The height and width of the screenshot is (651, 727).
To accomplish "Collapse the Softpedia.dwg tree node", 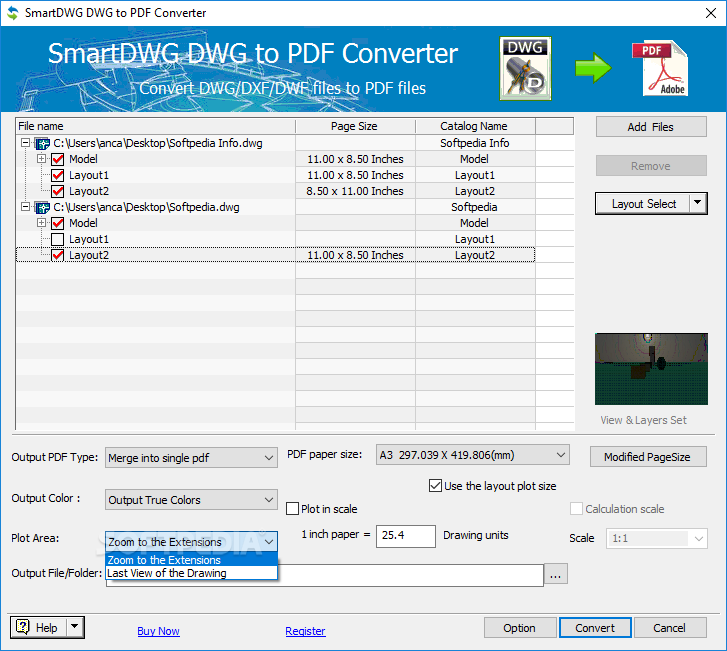I will click(x=26, y=206).
